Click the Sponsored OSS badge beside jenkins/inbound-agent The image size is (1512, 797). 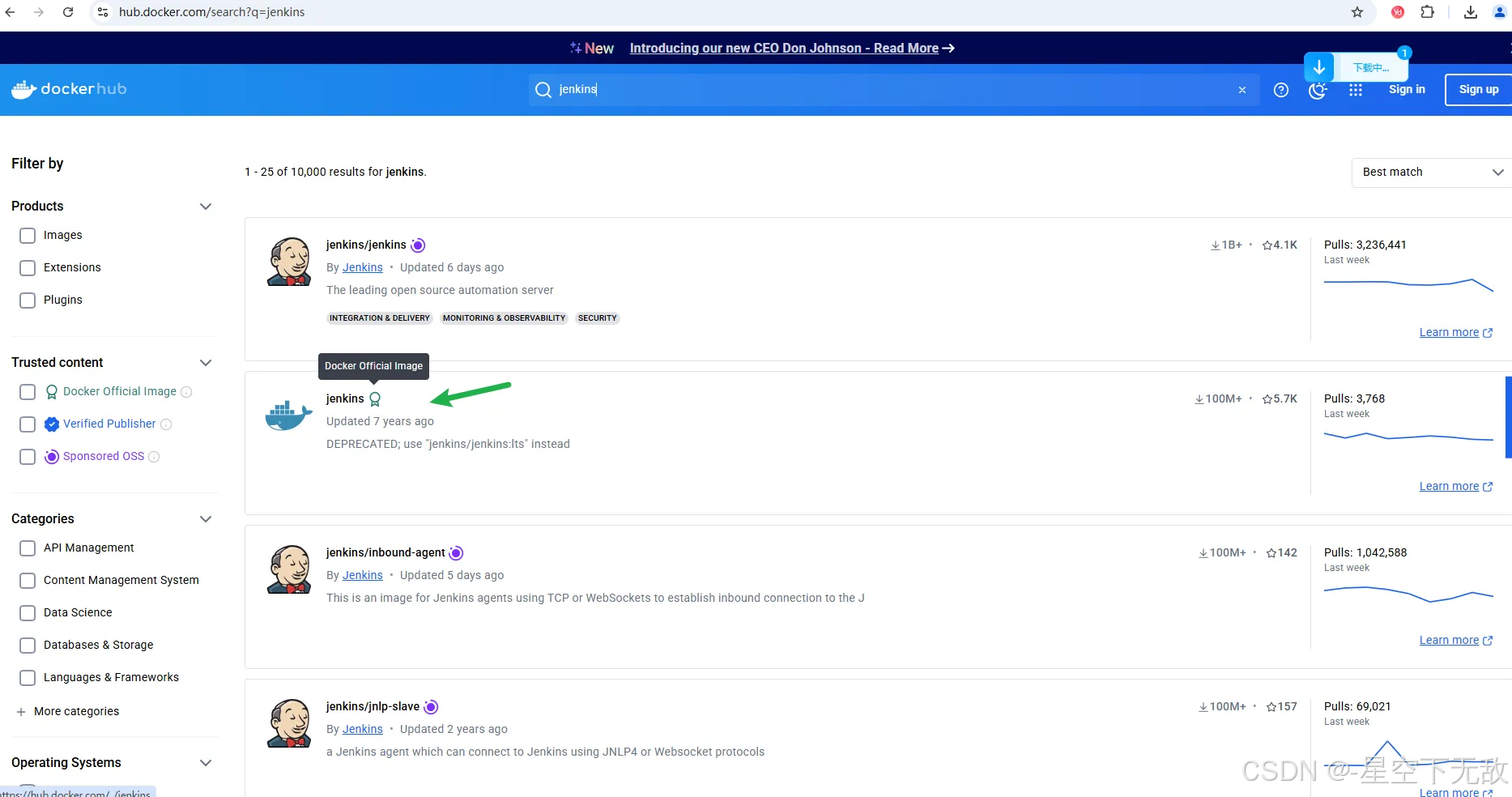pyautogui.click(x=456, y=553)
